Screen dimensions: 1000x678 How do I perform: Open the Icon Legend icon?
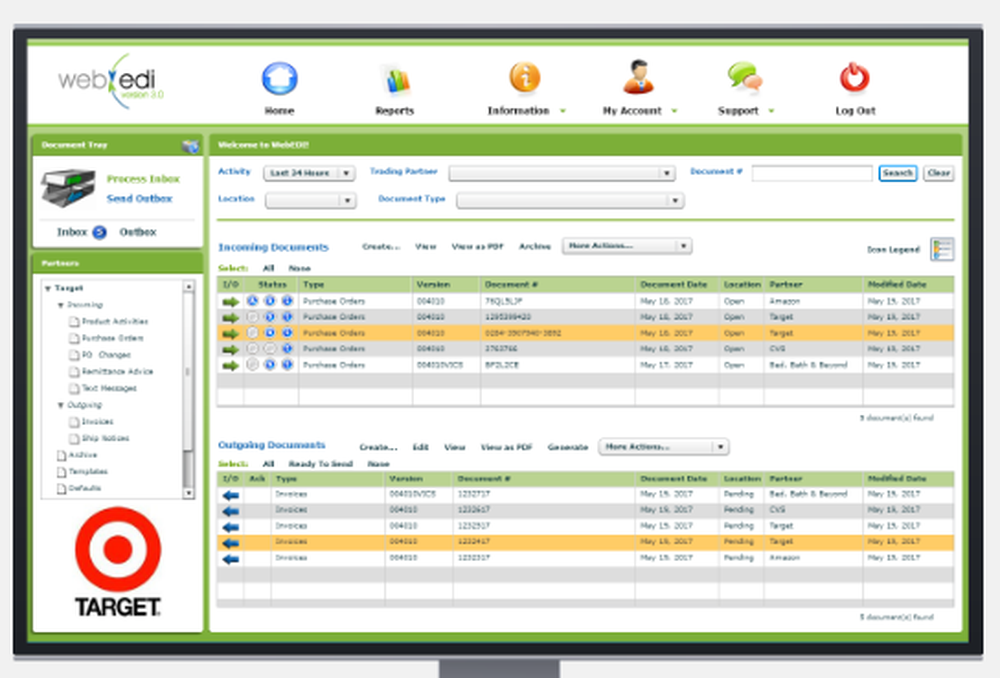(942, 249)
